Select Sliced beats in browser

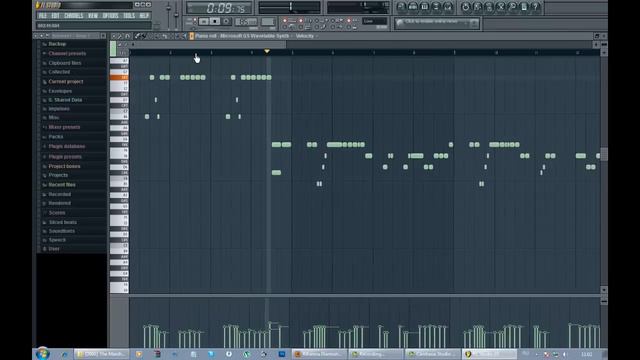click(62, 222)
